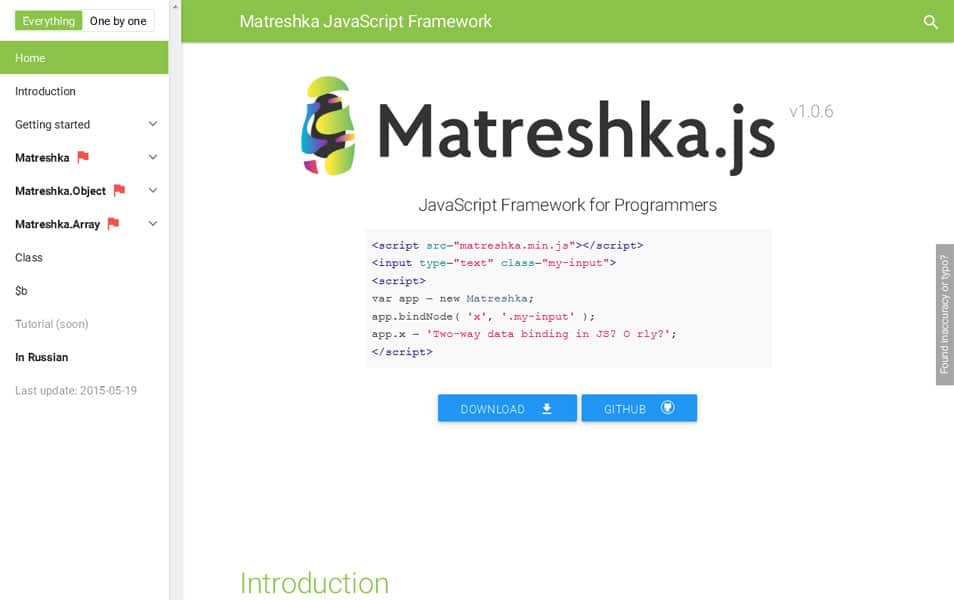
Task: Open the search icon in header
Action: (930, 22)
